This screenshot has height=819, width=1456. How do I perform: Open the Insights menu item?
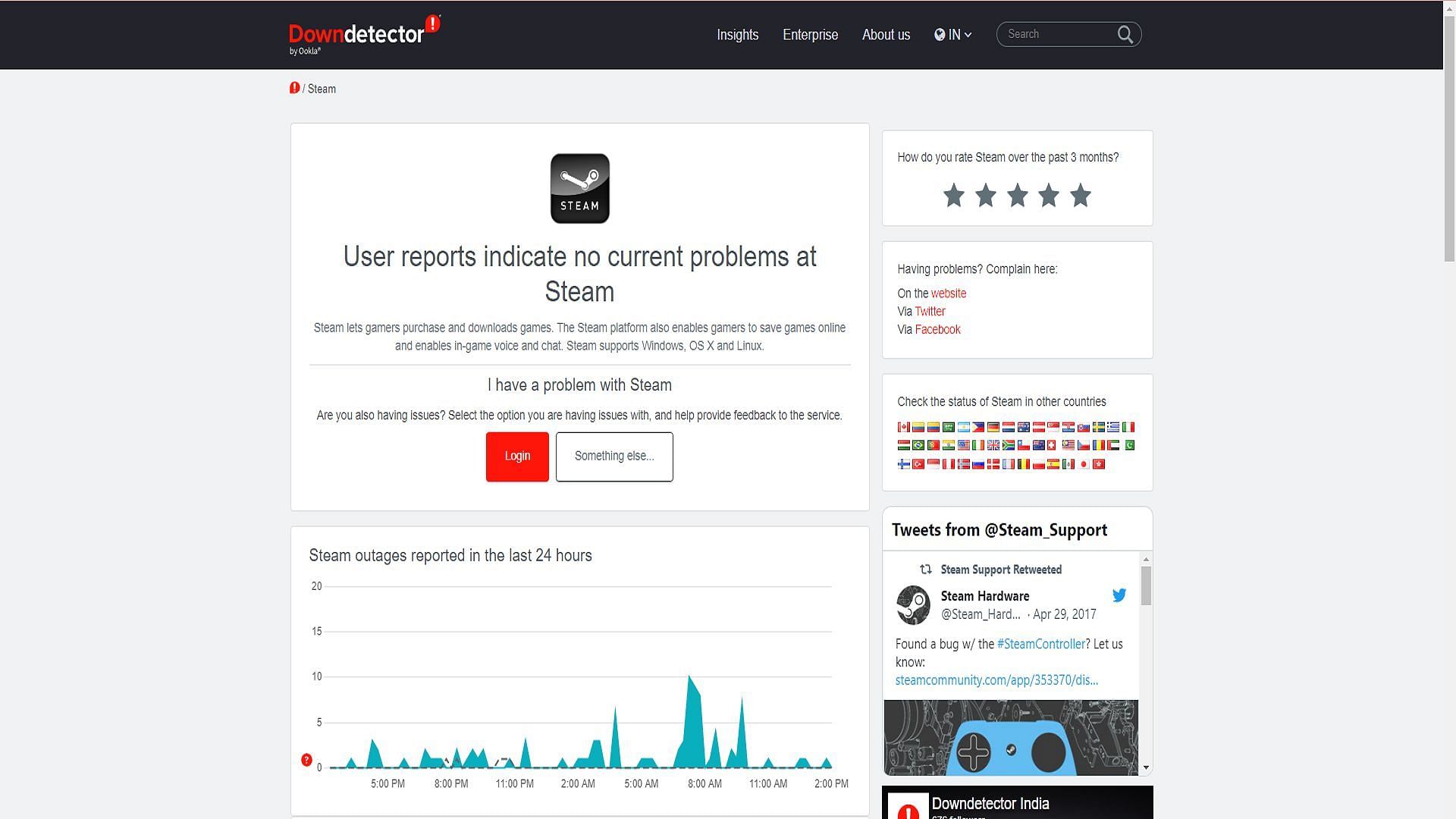click(x=737, y=35)
